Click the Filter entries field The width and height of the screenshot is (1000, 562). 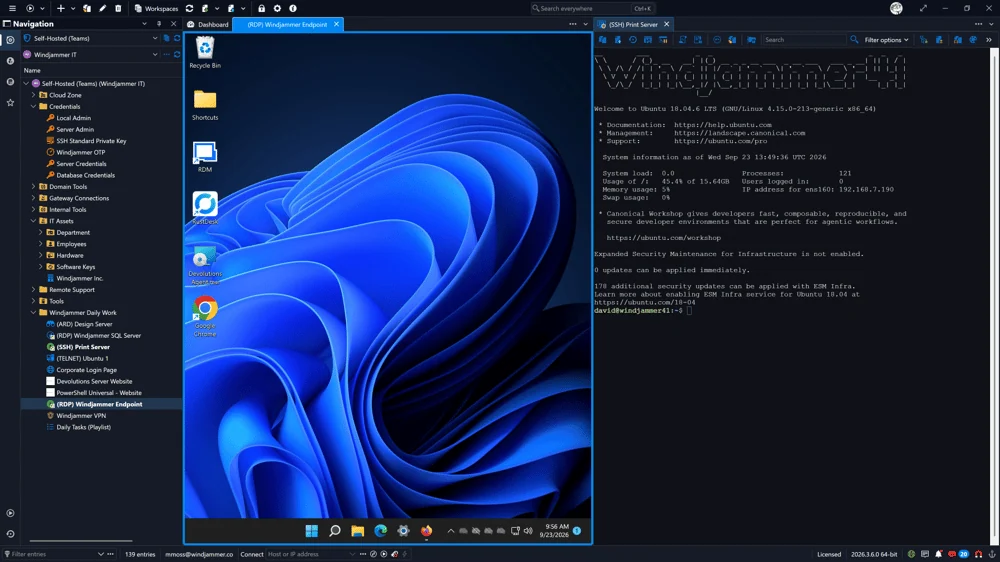click(52, 554)
